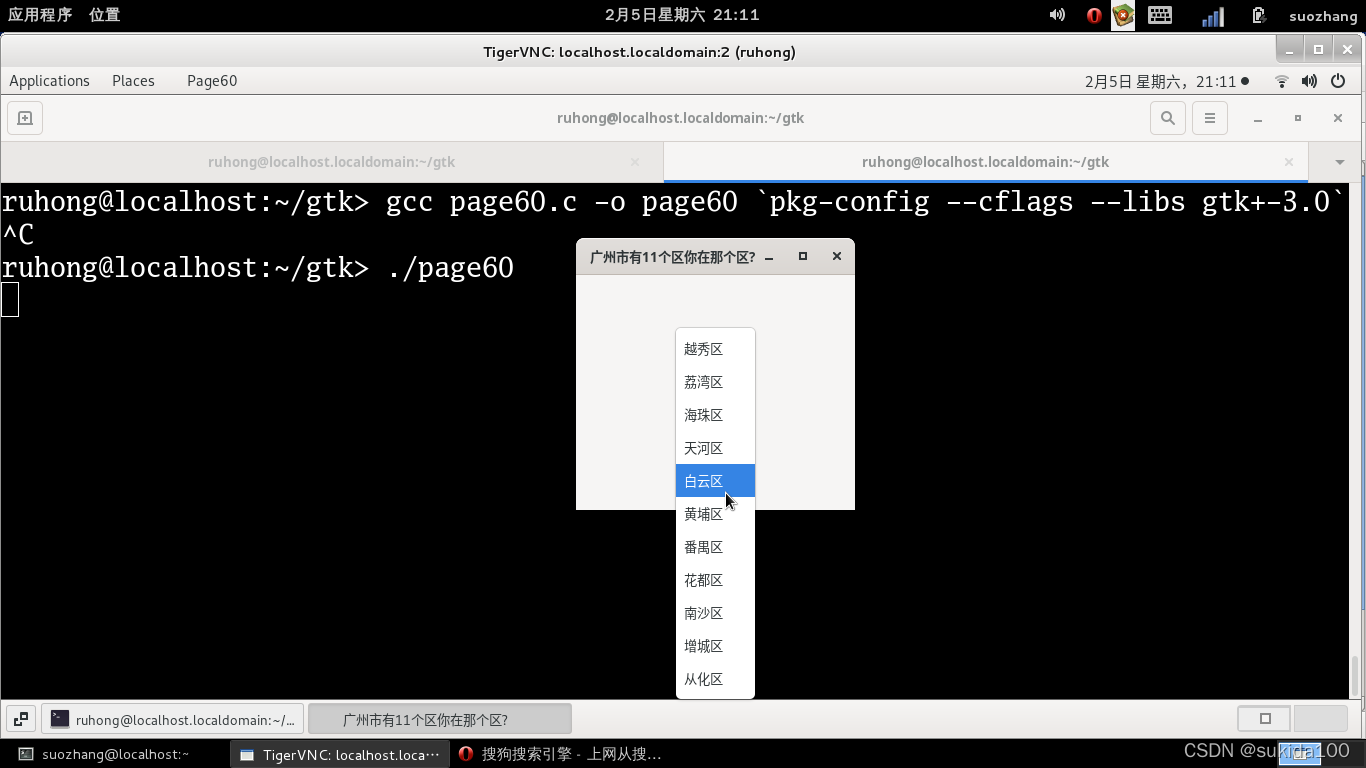
Task: Open the terminal hamburger menu
Action: (1209, 118)
